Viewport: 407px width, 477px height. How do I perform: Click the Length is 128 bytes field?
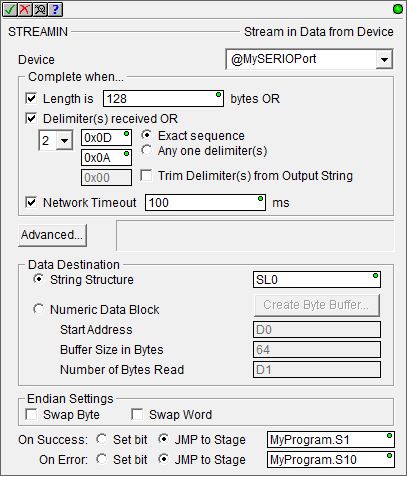(x=163, y=99)
